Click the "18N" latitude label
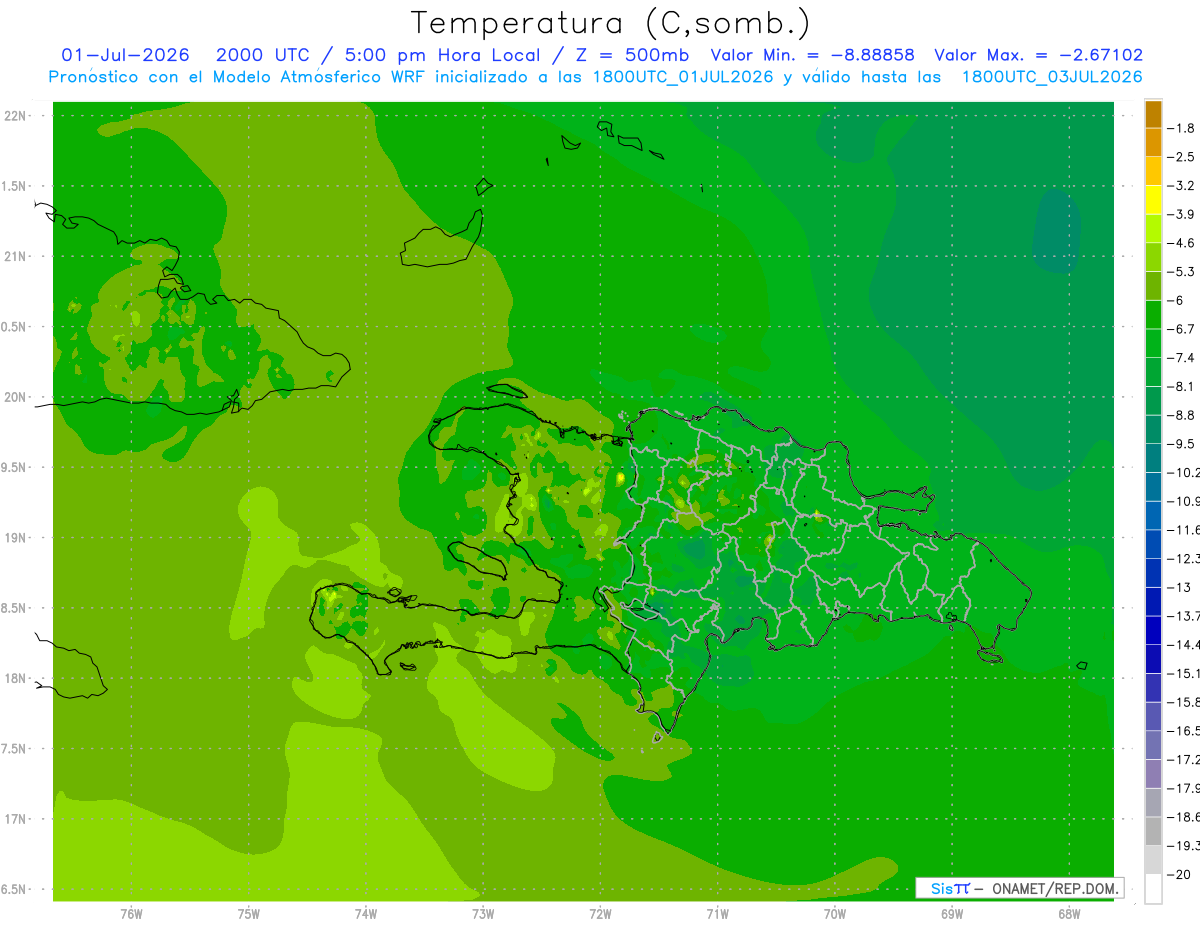 tap(15, 678)
